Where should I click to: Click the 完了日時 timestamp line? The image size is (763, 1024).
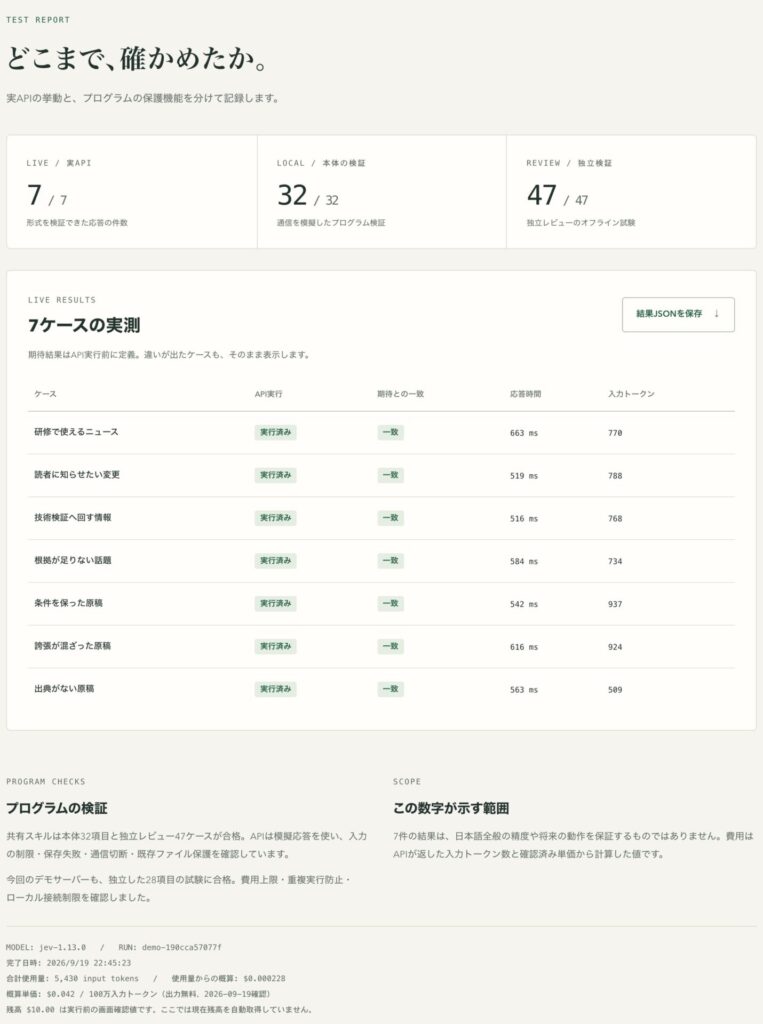[69, 963]
